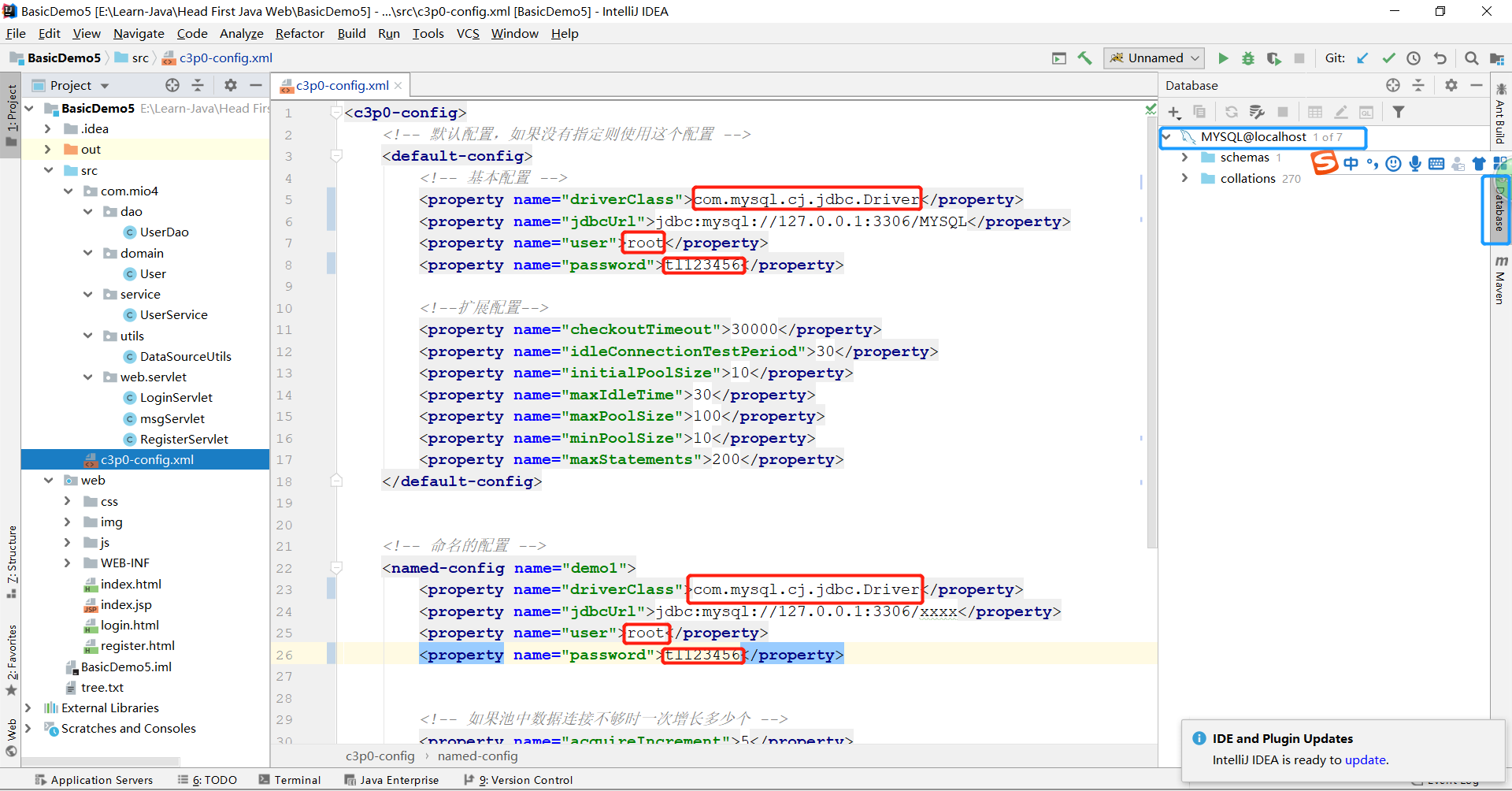The image size is (1512, 791).
Task: Open the database filter funnel icon
Action: [x=1399, y=113]
